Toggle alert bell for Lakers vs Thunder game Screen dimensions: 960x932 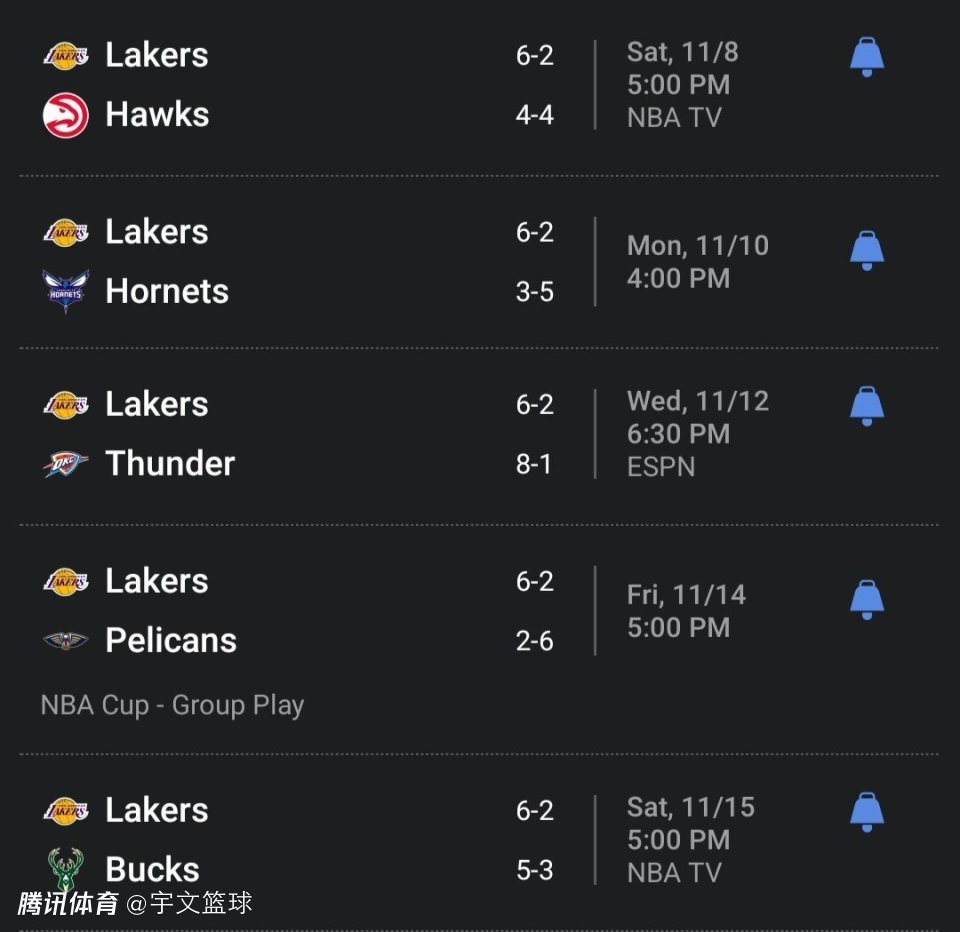867,406
